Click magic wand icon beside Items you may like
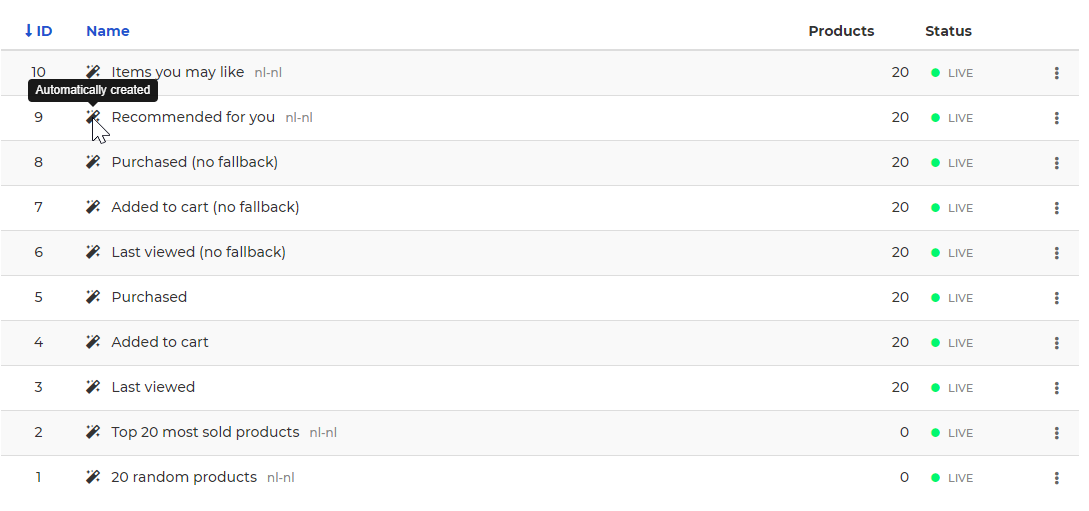The height and width of the screenshot is (511, 1089). (93, 72)
